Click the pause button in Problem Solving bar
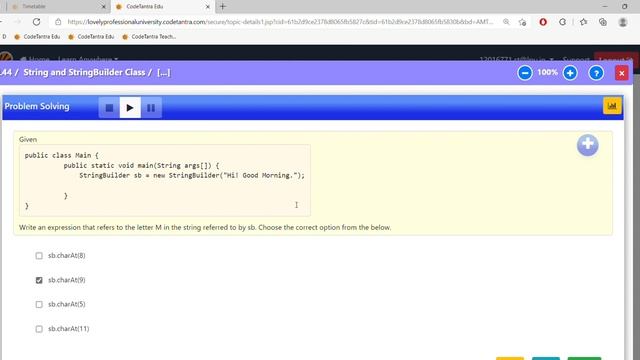Viewport: 640px width, 360px height. [x=151, y=108]
